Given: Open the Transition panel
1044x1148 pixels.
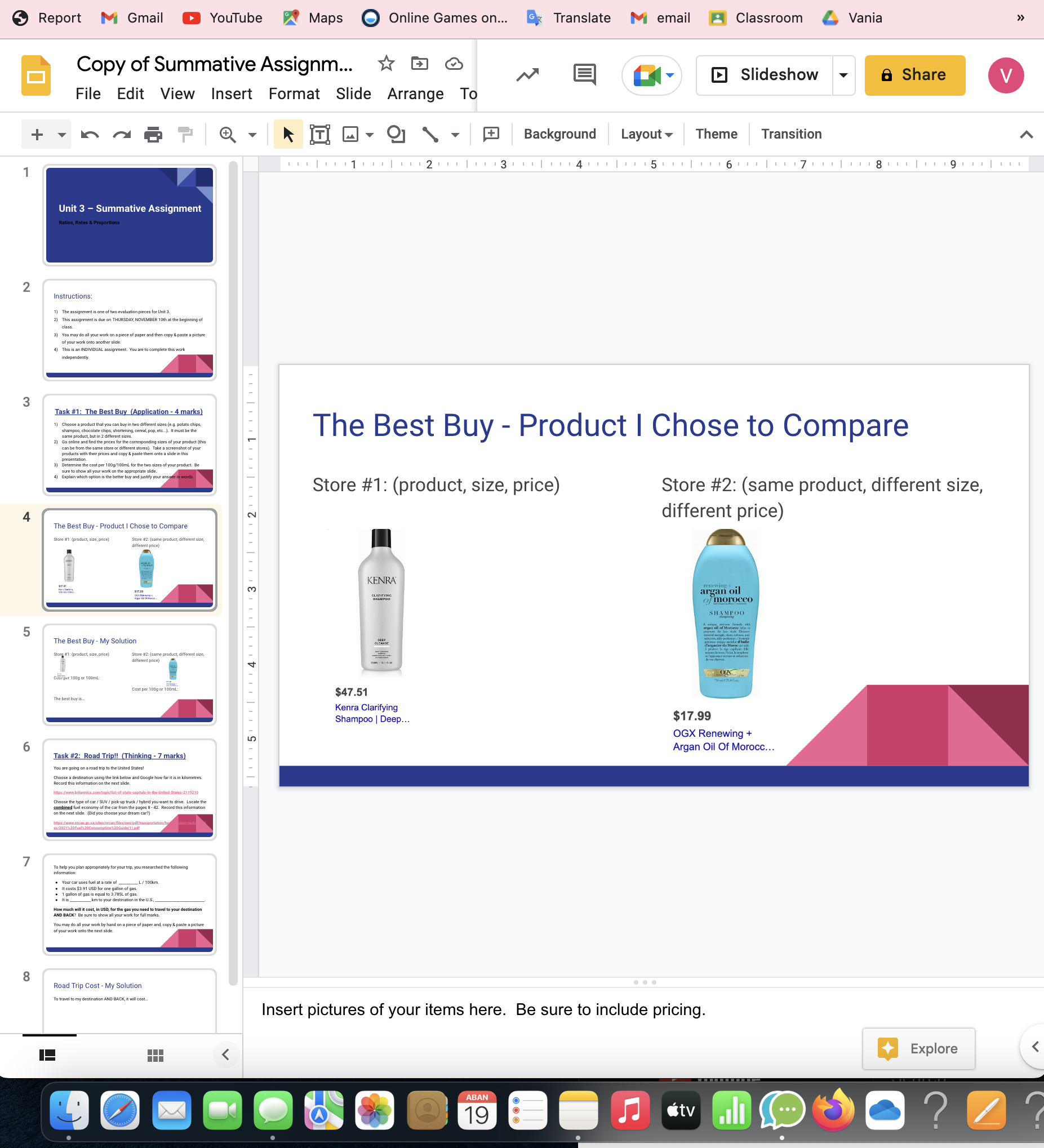Looking at the screenshot, I should coord(791,135).
